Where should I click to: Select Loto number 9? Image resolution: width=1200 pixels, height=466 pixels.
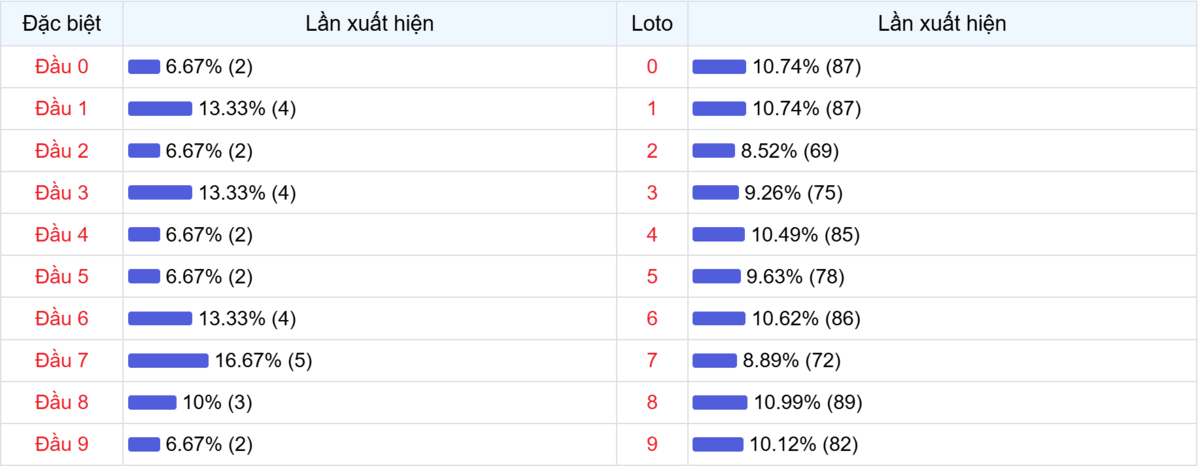tap(652, 445)
